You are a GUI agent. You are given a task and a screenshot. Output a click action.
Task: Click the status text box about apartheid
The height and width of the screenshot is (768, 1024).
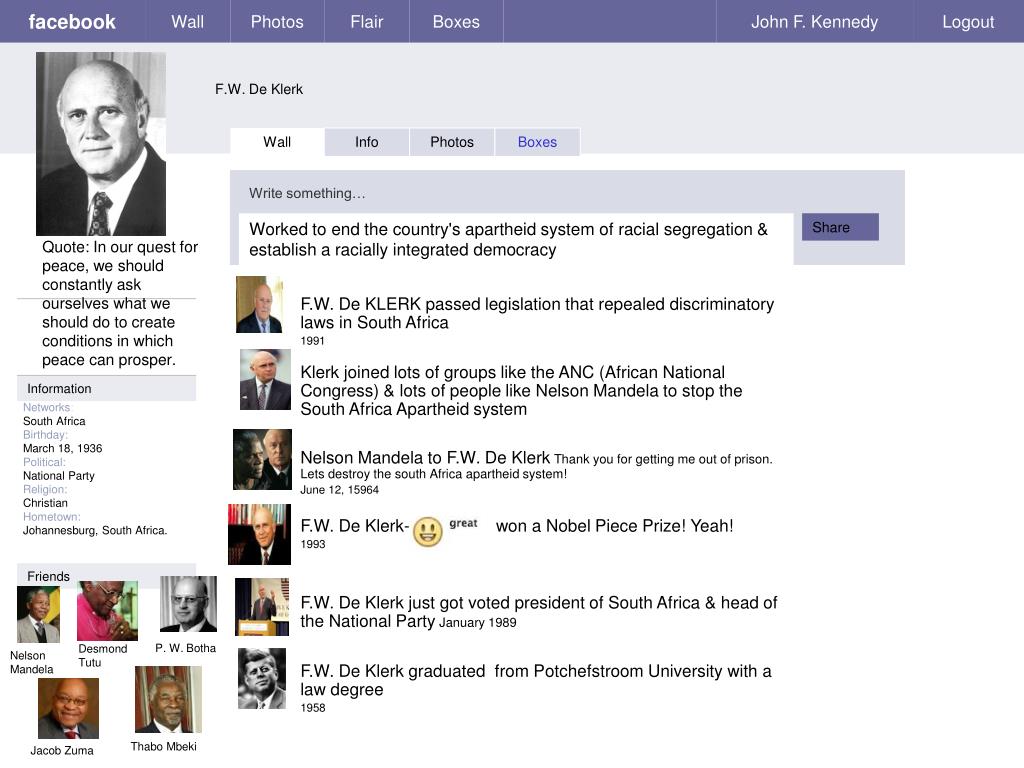click(516, 239)
